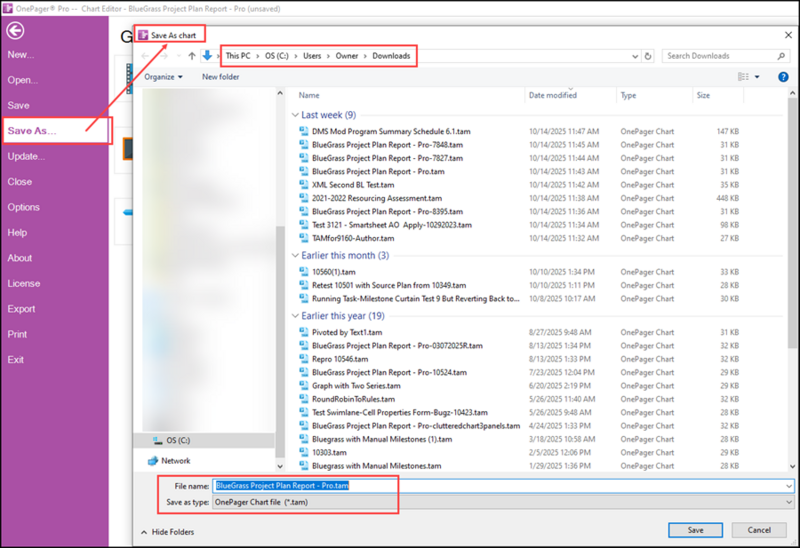Click the Close menu item in sidebar
800x548 pixels.
19,182
